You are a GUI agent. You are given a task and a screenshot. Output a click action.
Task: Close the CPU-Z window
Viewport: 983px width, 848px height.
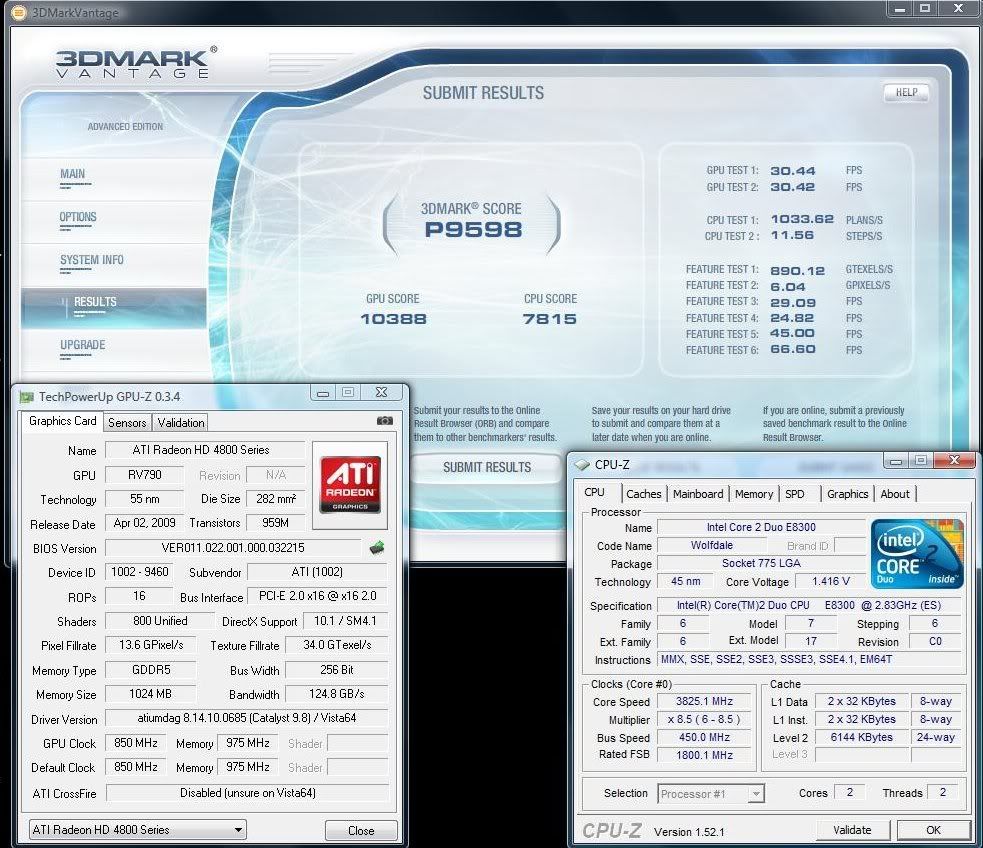pos(954,461)
